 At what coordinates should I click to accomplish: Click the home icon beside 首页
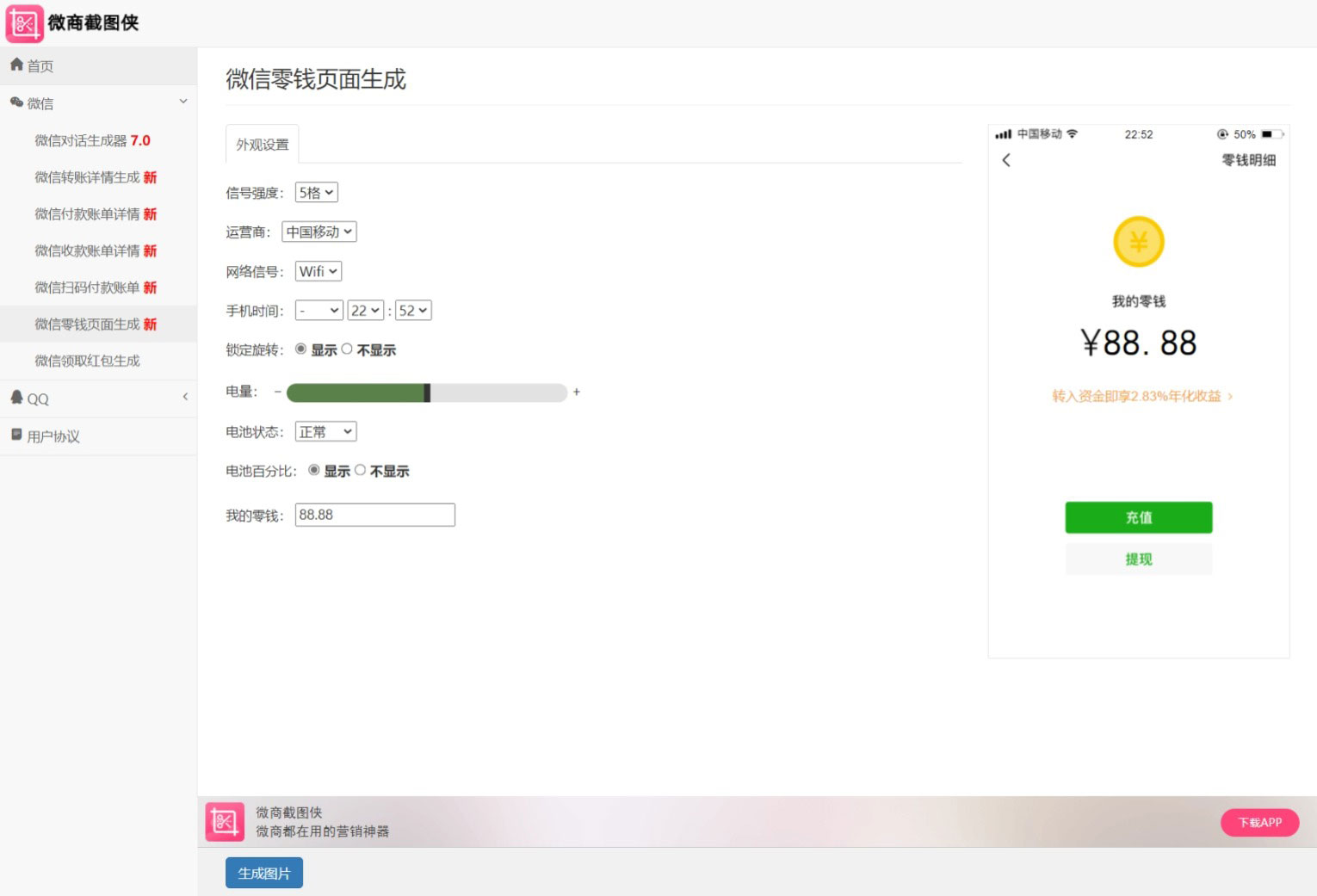click(x=16, y=65)
